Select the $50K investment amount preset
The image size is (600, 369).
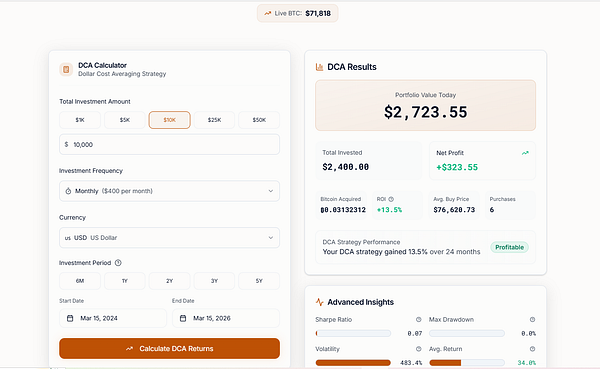pos(259,120)
